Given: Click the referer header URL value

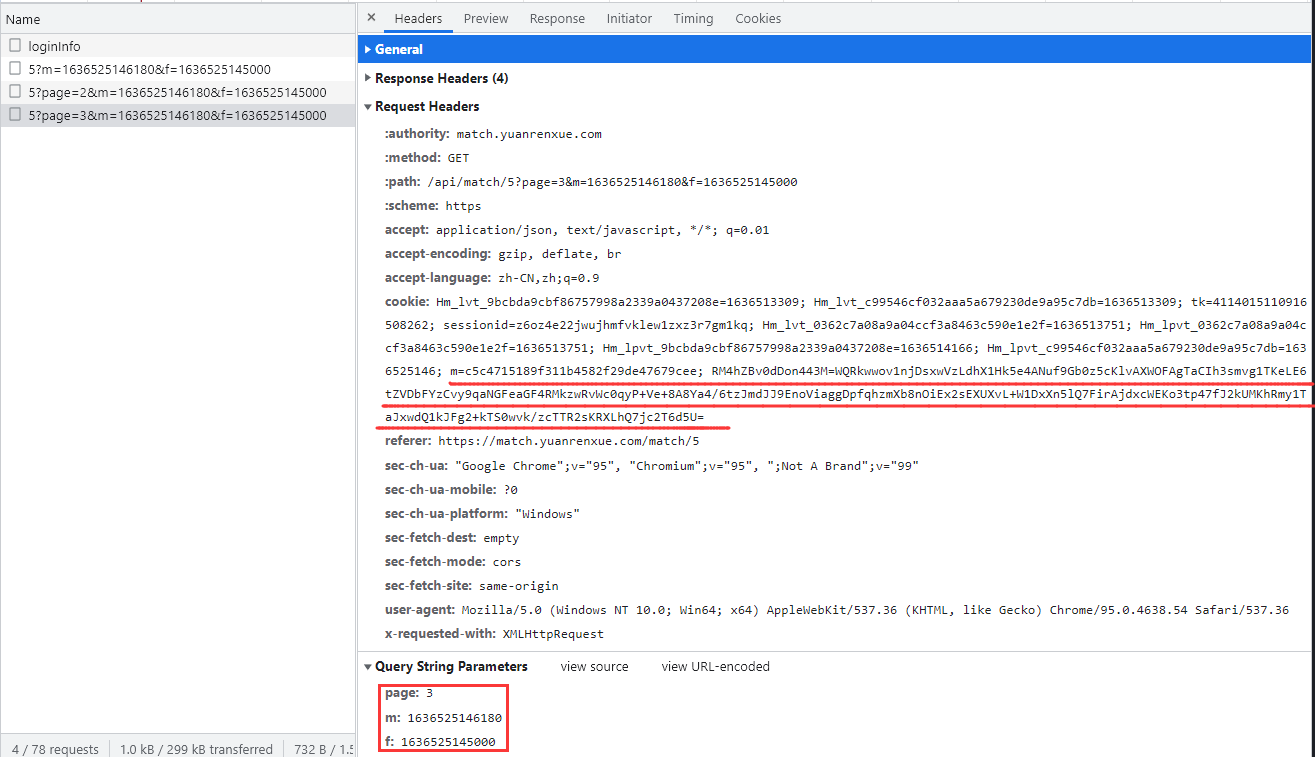Looking at the screenshot, I should [x=569, y=441].
